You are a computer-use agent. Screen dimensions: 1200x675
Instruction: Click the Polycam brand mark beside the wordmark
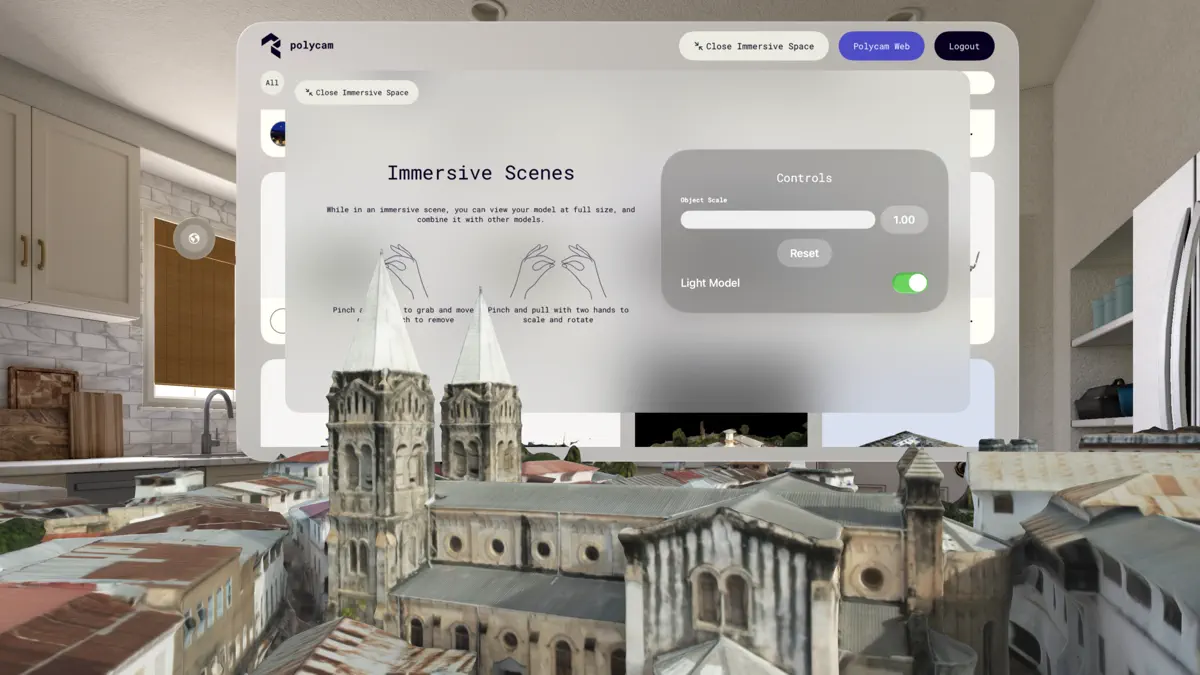pos(272,45)
